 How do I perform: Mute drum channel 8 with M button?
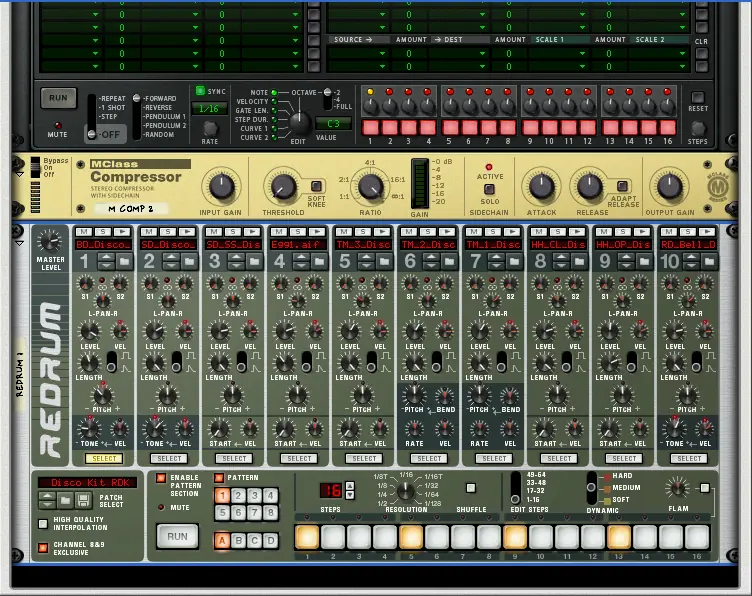(x=540, y=232)
